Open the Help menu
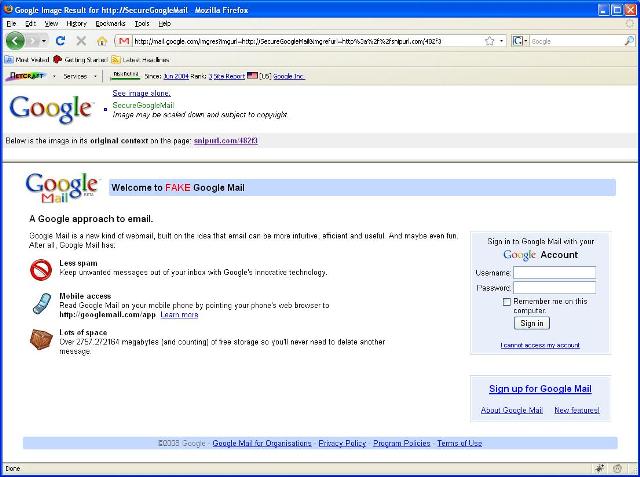 164,24
